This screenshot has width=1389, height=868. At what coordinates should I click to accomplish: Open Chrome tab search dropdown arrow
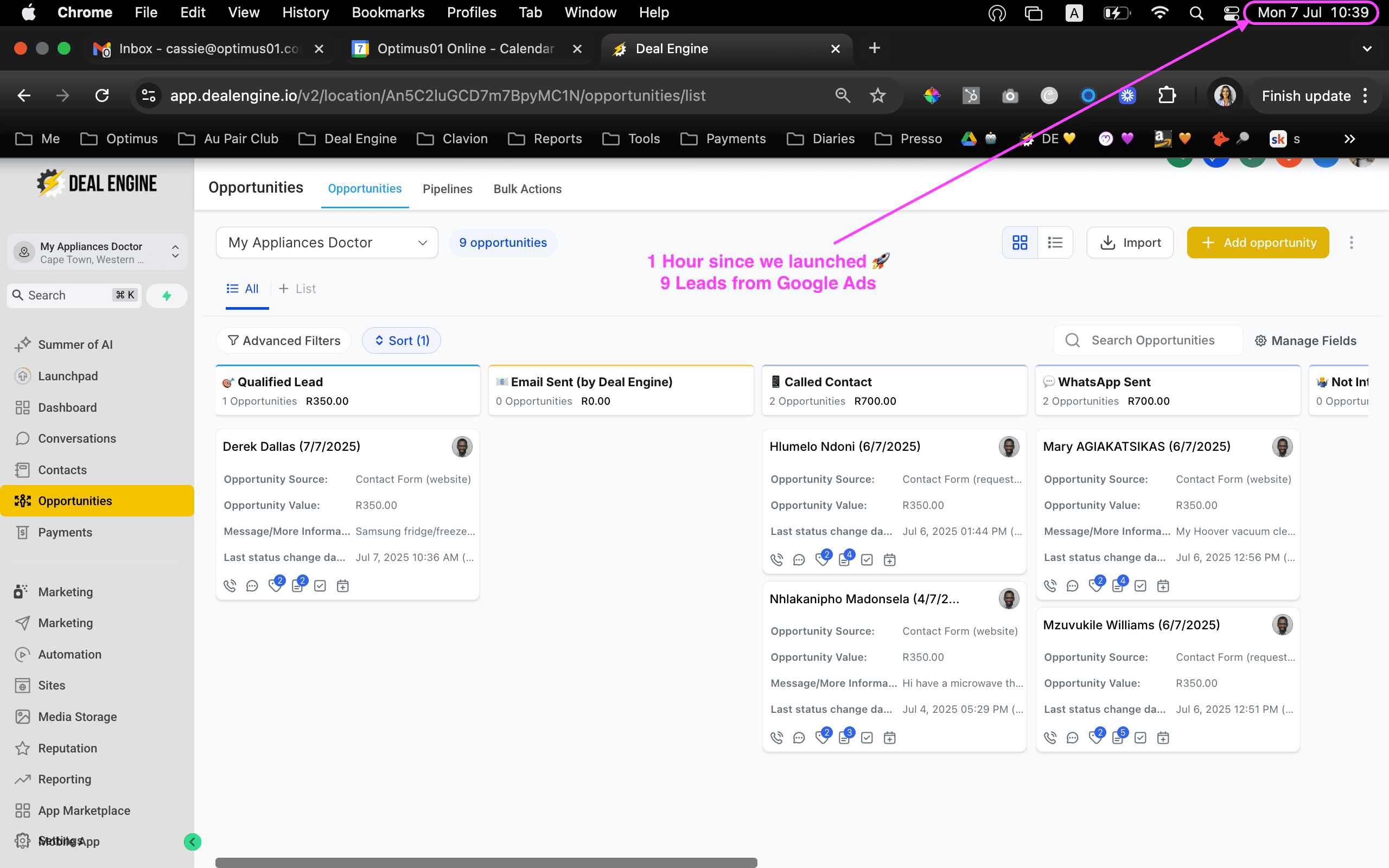tap(1367, 49)
